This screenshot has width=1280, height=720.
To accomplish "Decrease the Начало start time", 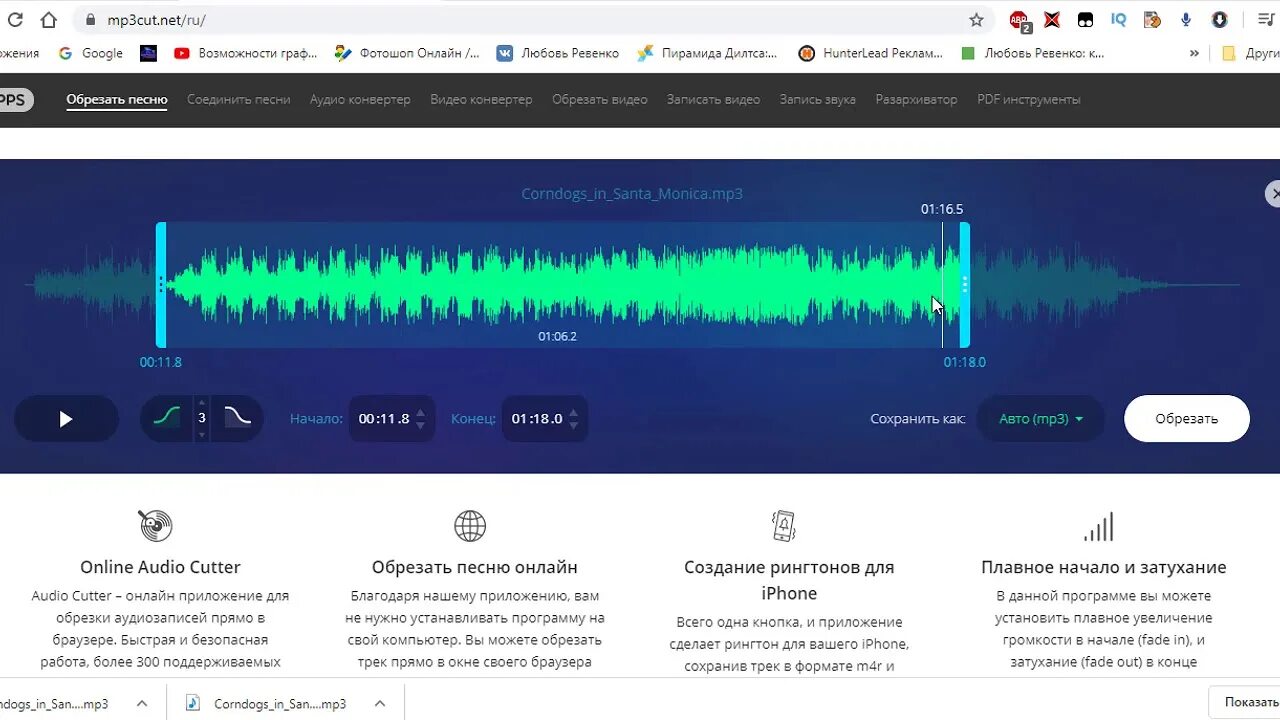I will pos(420,426).
